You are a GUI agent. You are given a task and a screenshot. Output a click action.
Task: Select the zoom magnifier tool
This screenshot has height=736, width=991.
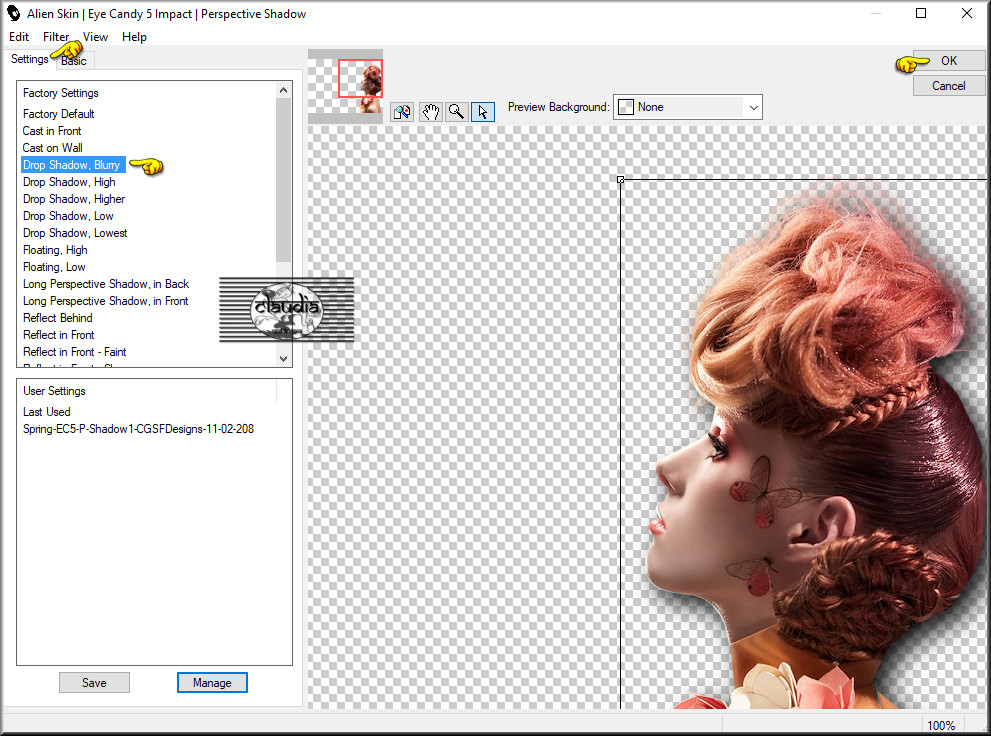tap(456, 112)
